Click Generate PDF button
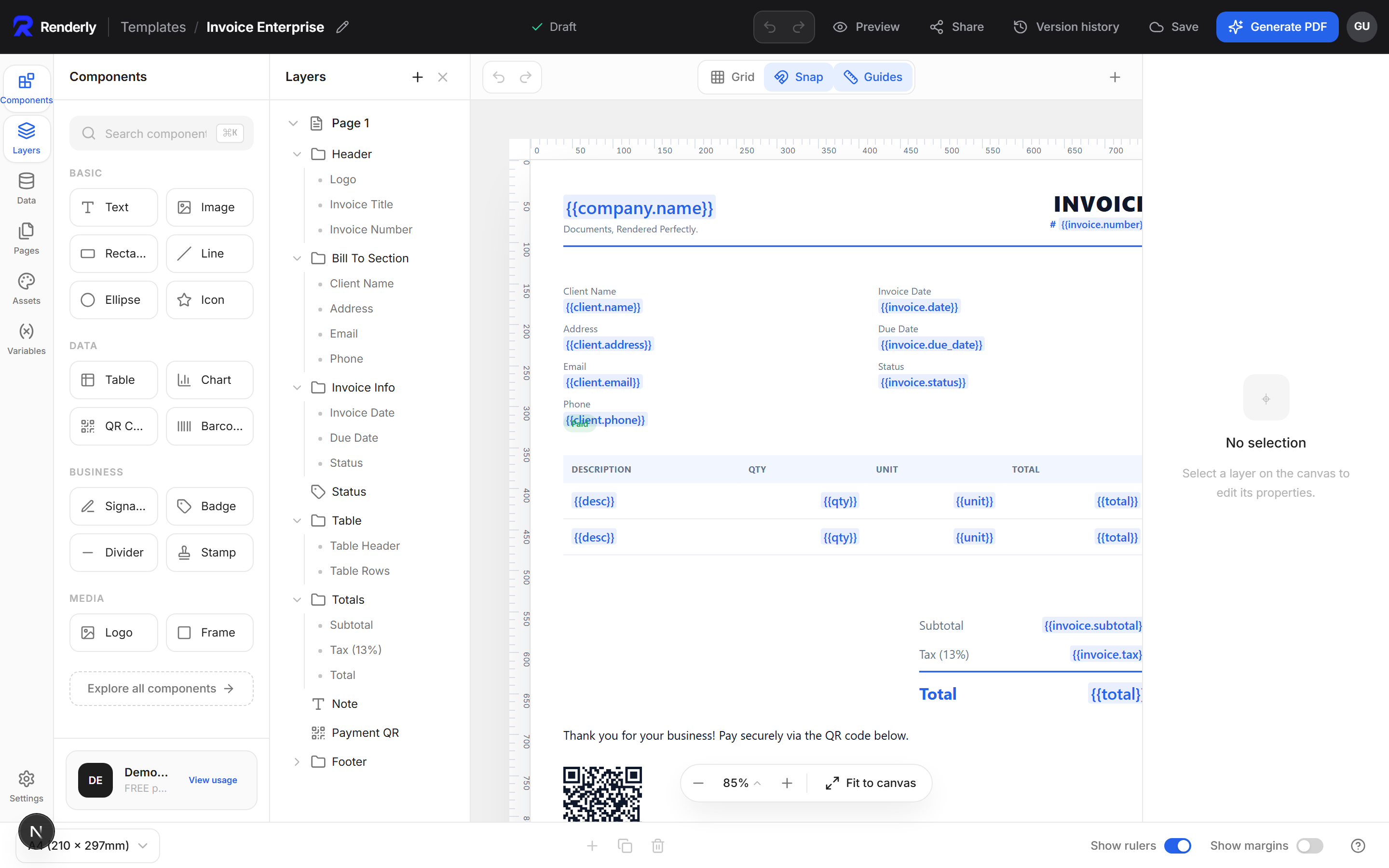The height and width of the screenshot is (868, 1389). pyautogui.click(x=1277, y=27)
